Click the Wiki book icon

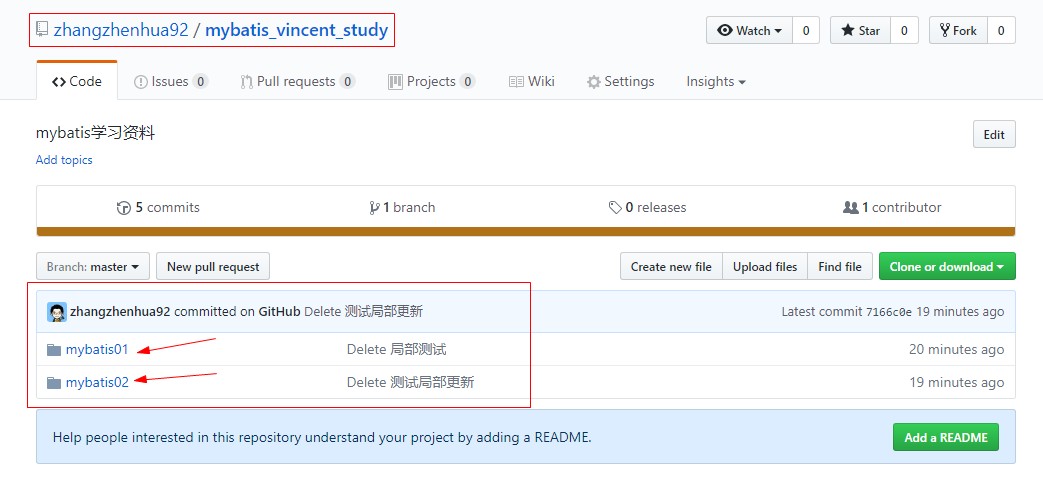[x=516, y=81]
